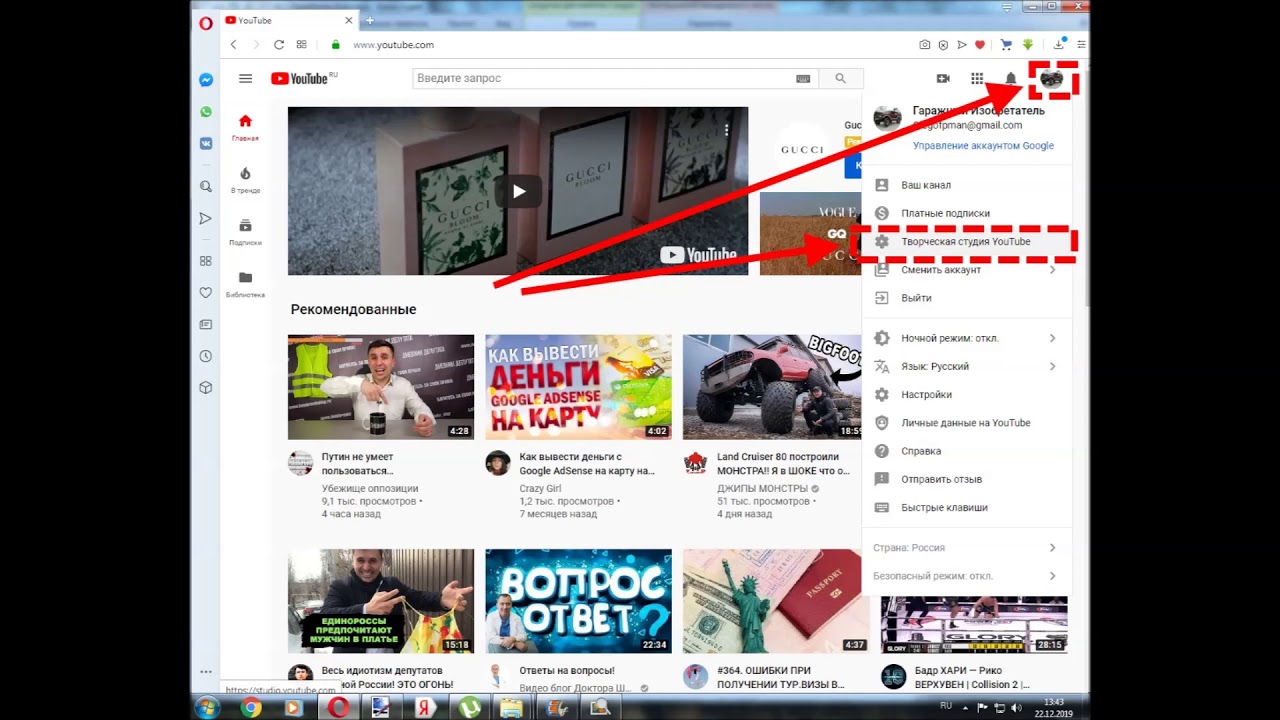This screenshot has height=720, width=1280.
Task: Click ДЖИПЫ МОНСТРЫ channel name
Action: (762, 488)
